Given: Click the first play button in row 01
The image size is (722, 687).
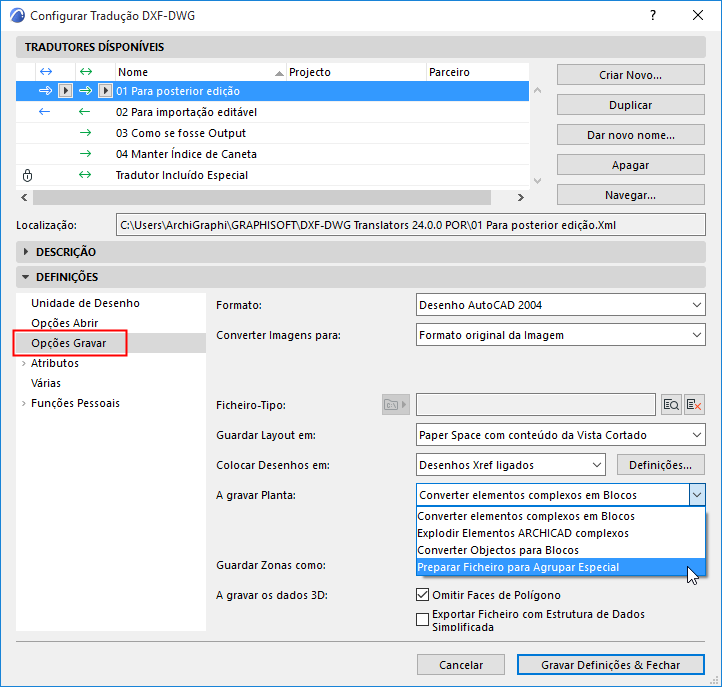Looking at the screenshot, I should tap(65, 91).
